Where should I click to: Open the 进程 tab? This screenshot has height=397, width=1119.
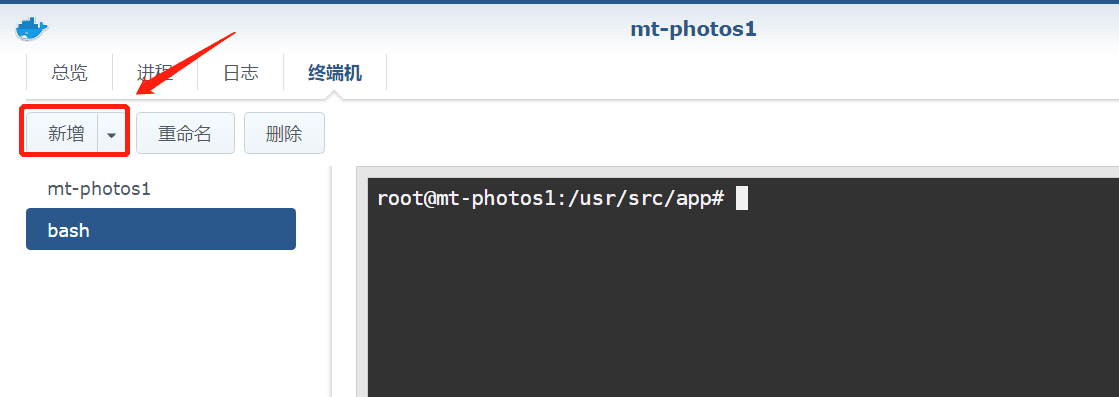coord(155,72)
